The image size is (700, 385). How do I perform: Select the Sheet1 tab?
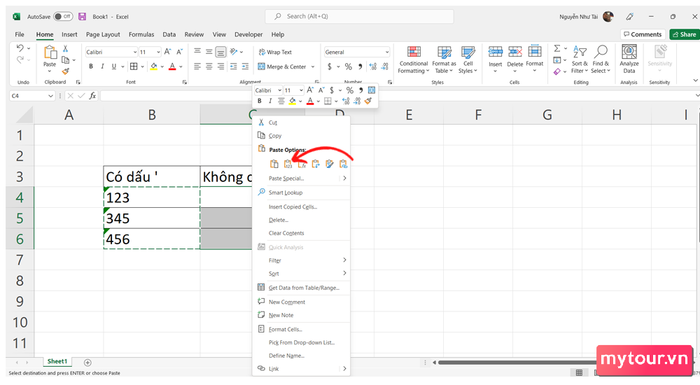(x=57, y=361)
